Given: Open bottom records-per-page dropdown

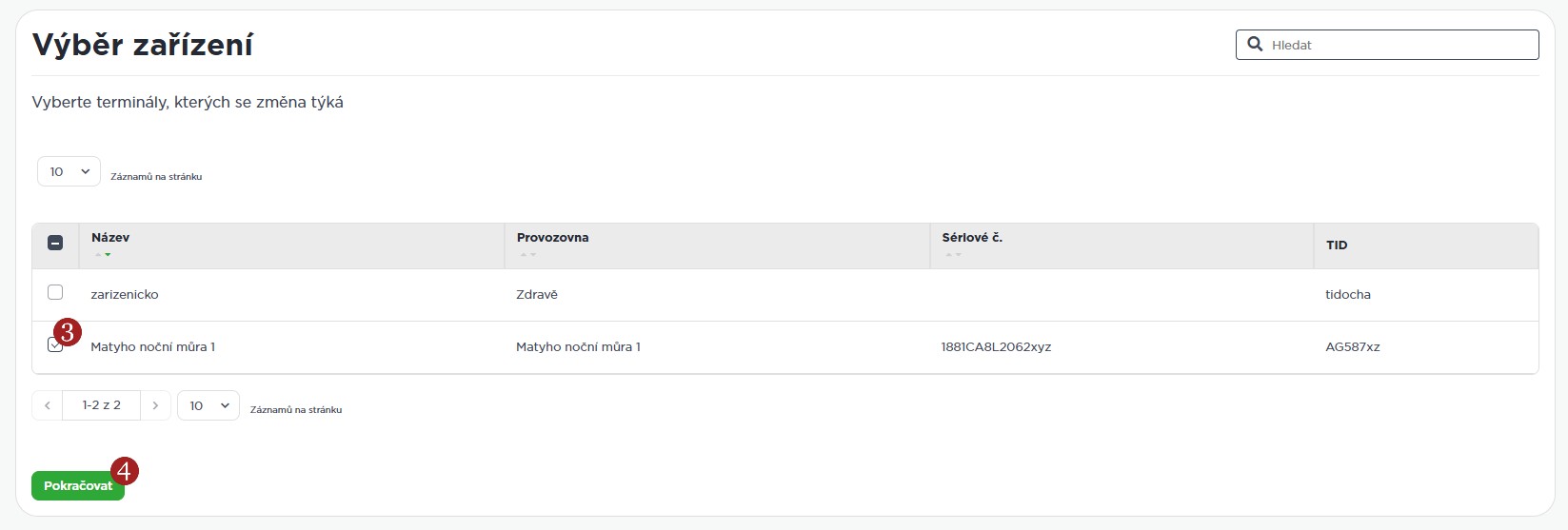Looking at the screenshot, I should pos(208,405).
